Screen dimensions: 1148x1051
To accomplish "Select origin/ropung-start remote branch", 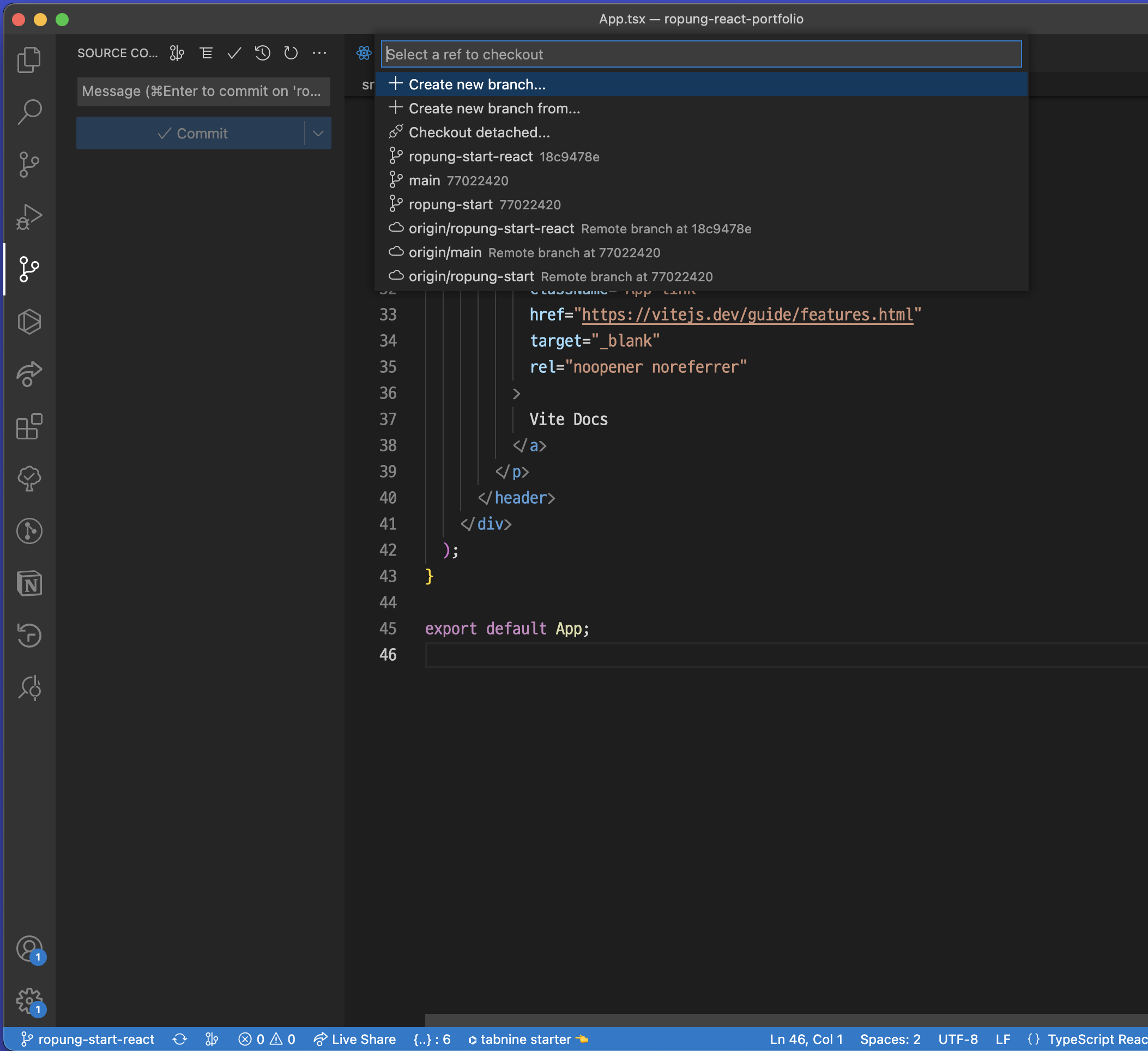I will click(x=471, y=277).
